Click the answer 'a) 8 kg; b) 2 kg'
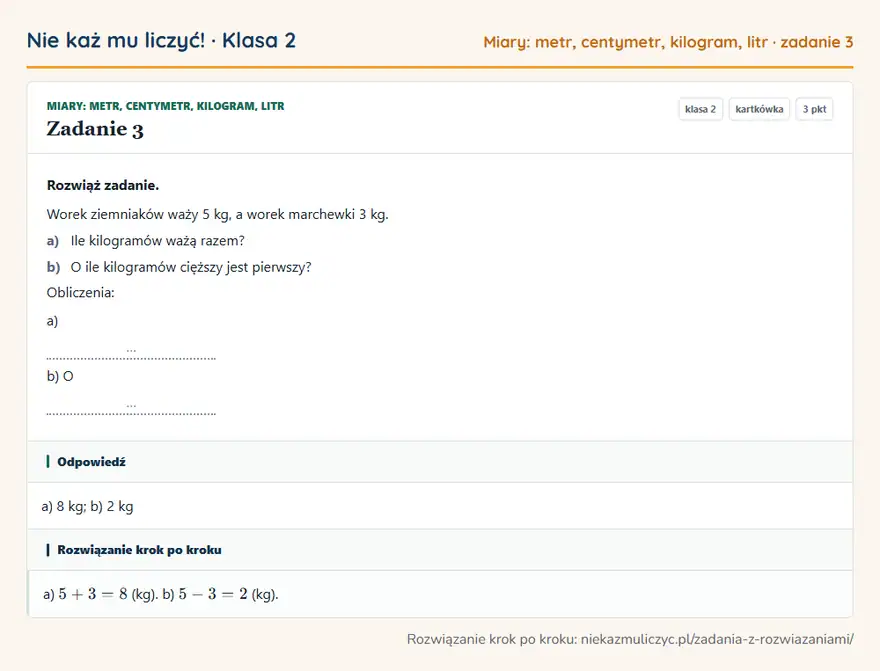The height and width of the screenshot is (671, 880). coord(88,507)
